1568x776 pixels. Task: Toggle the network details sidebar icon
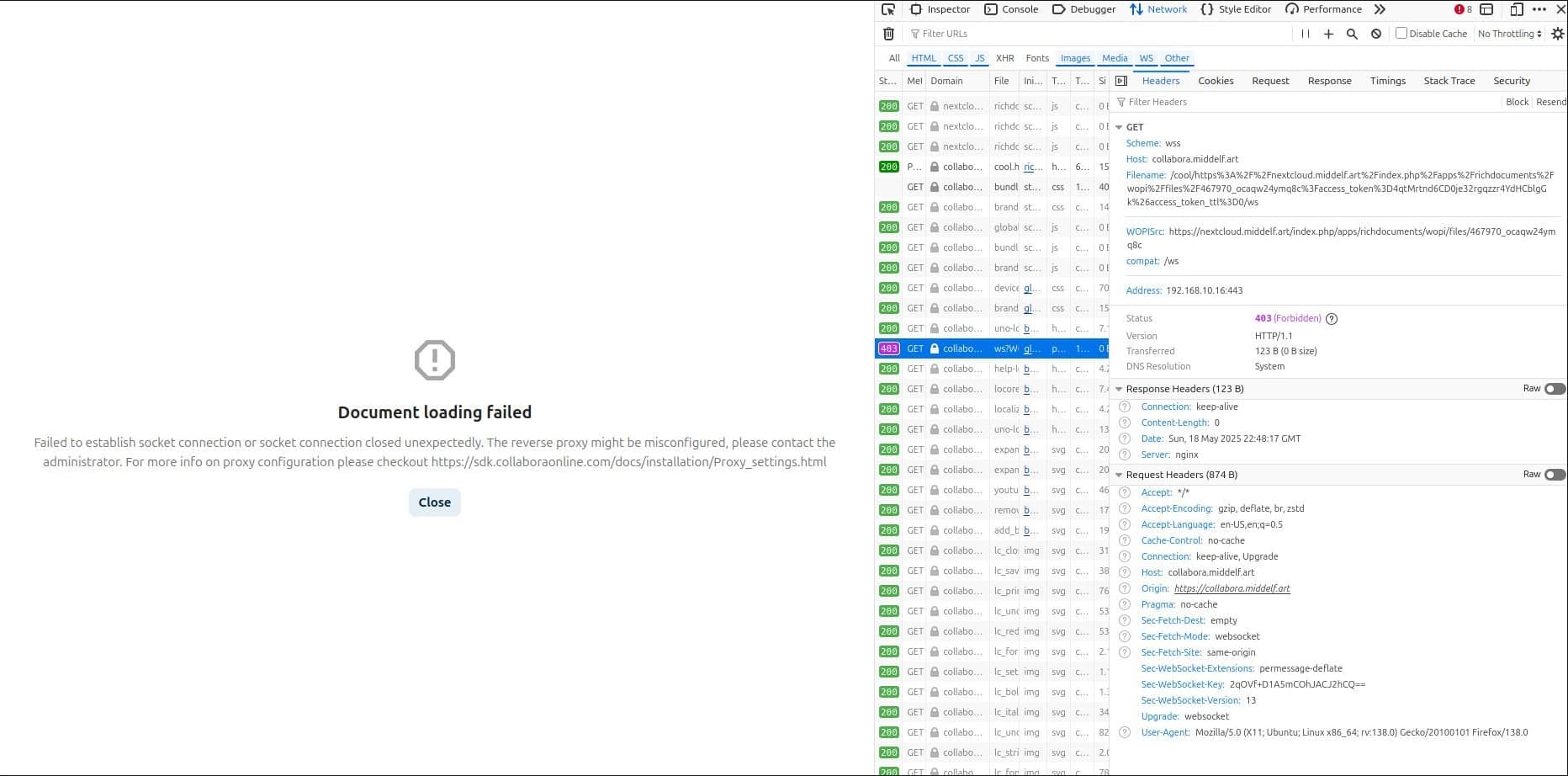1121,81
